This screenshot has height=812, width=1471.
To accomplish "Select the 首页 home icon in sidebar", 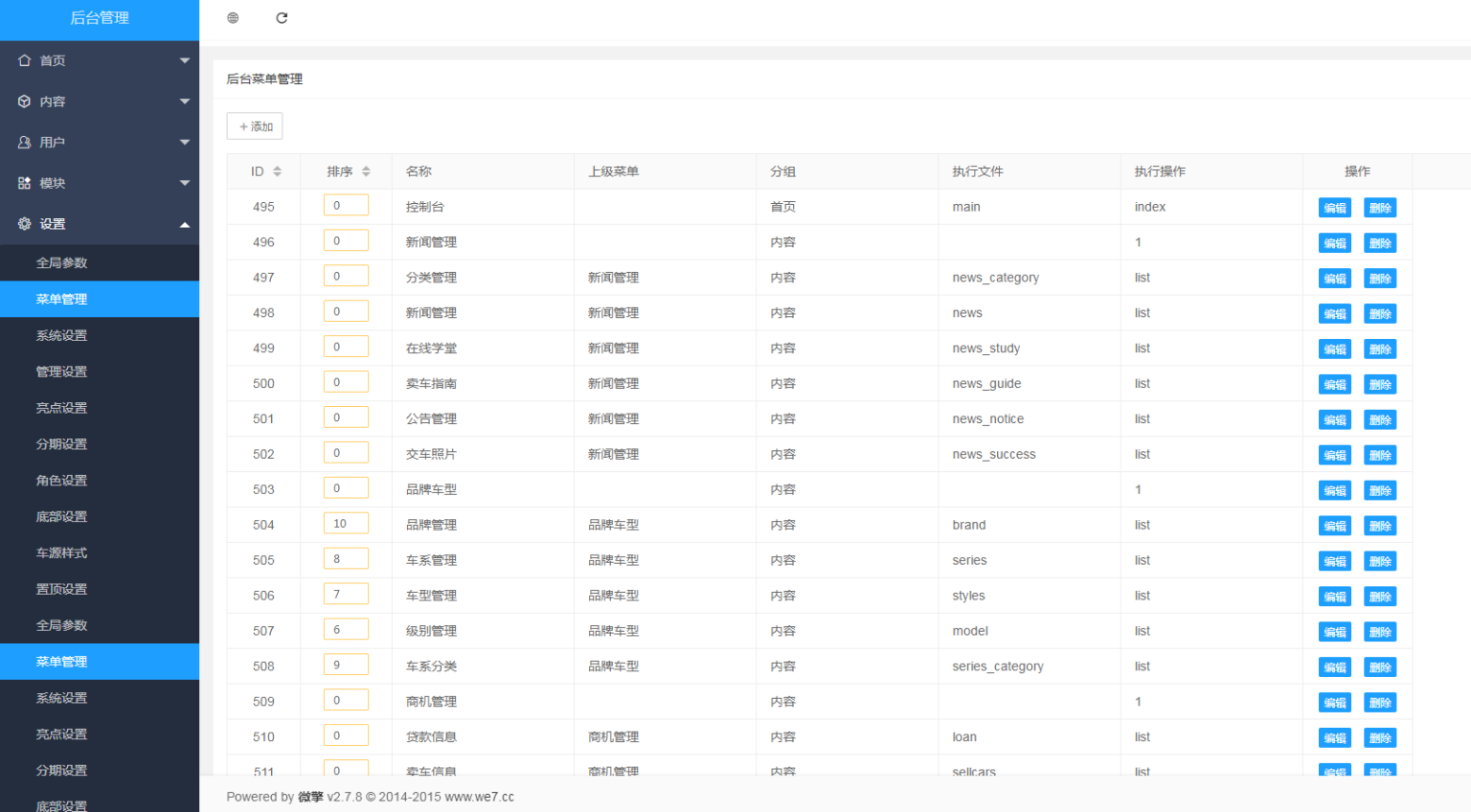I will click(x=23, y=59).
